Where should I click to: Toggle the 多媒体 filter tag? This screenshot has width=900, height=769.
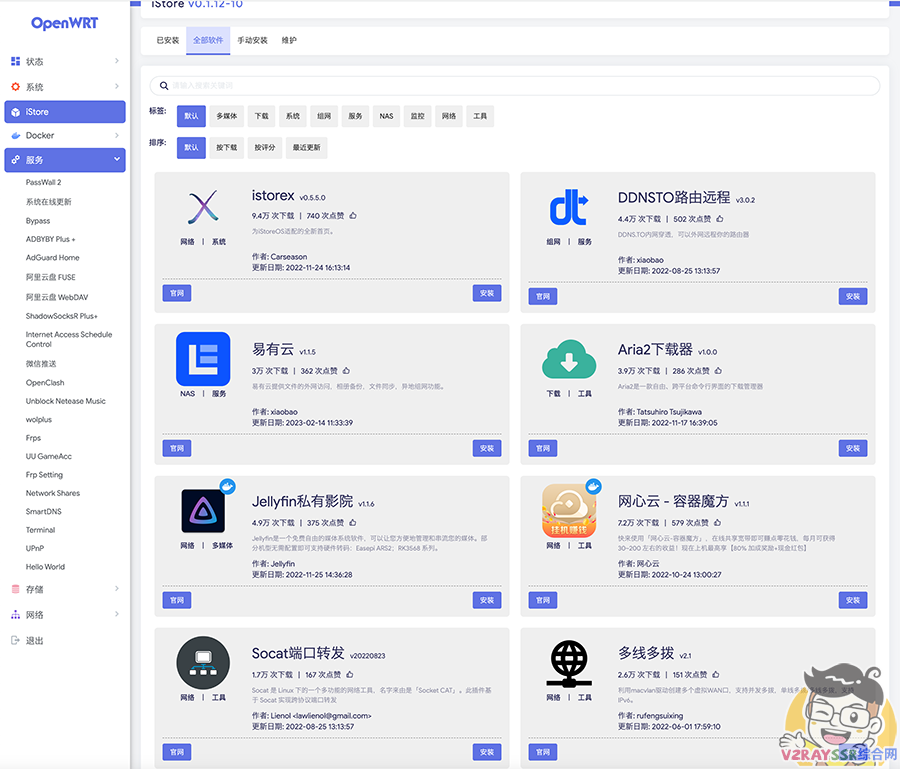click(222, 116)
